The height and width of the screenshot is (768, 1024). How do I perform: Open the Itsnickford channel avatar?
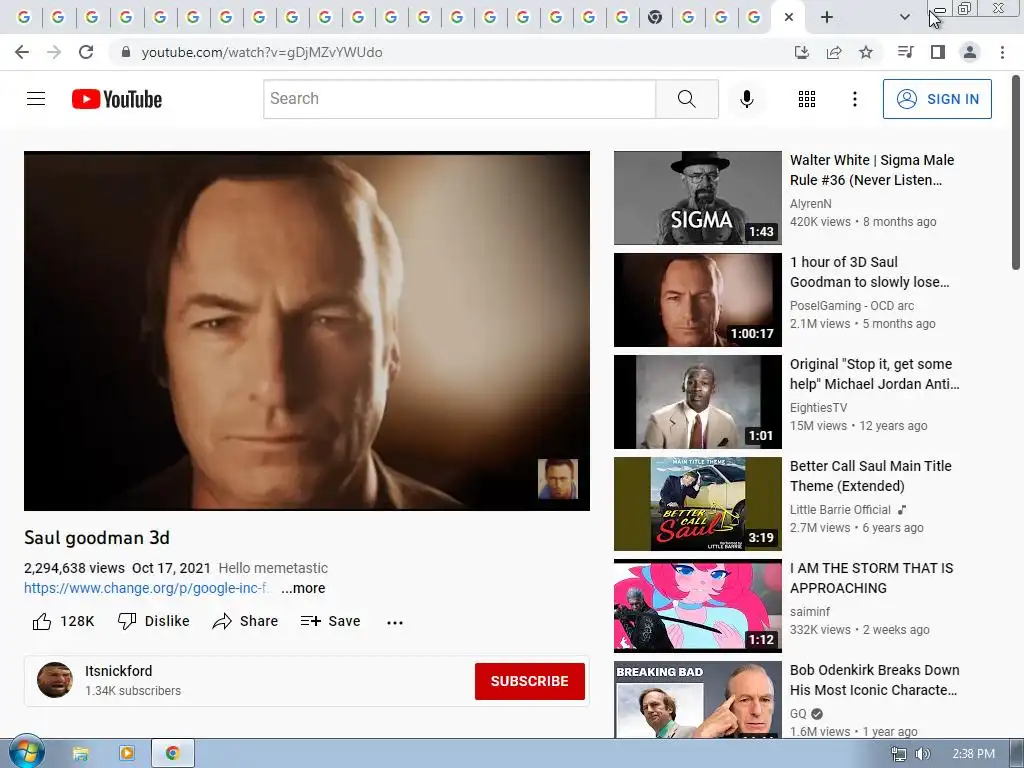(55, 680)
